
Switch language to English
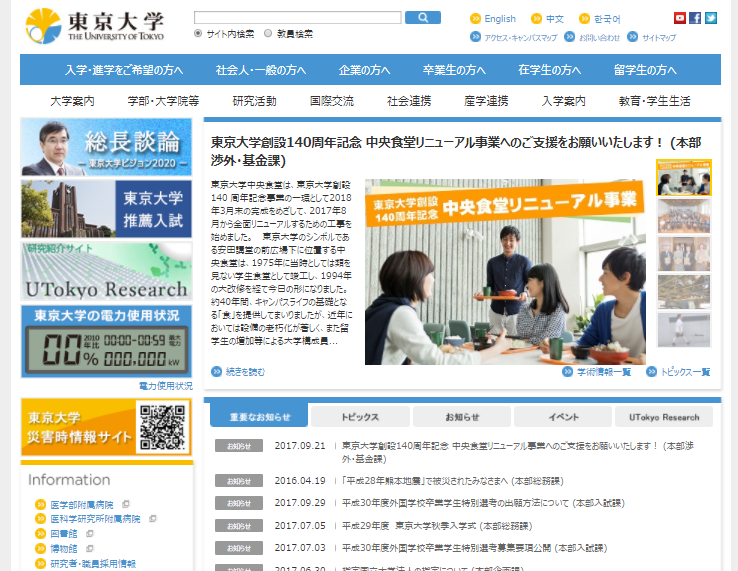500,19
